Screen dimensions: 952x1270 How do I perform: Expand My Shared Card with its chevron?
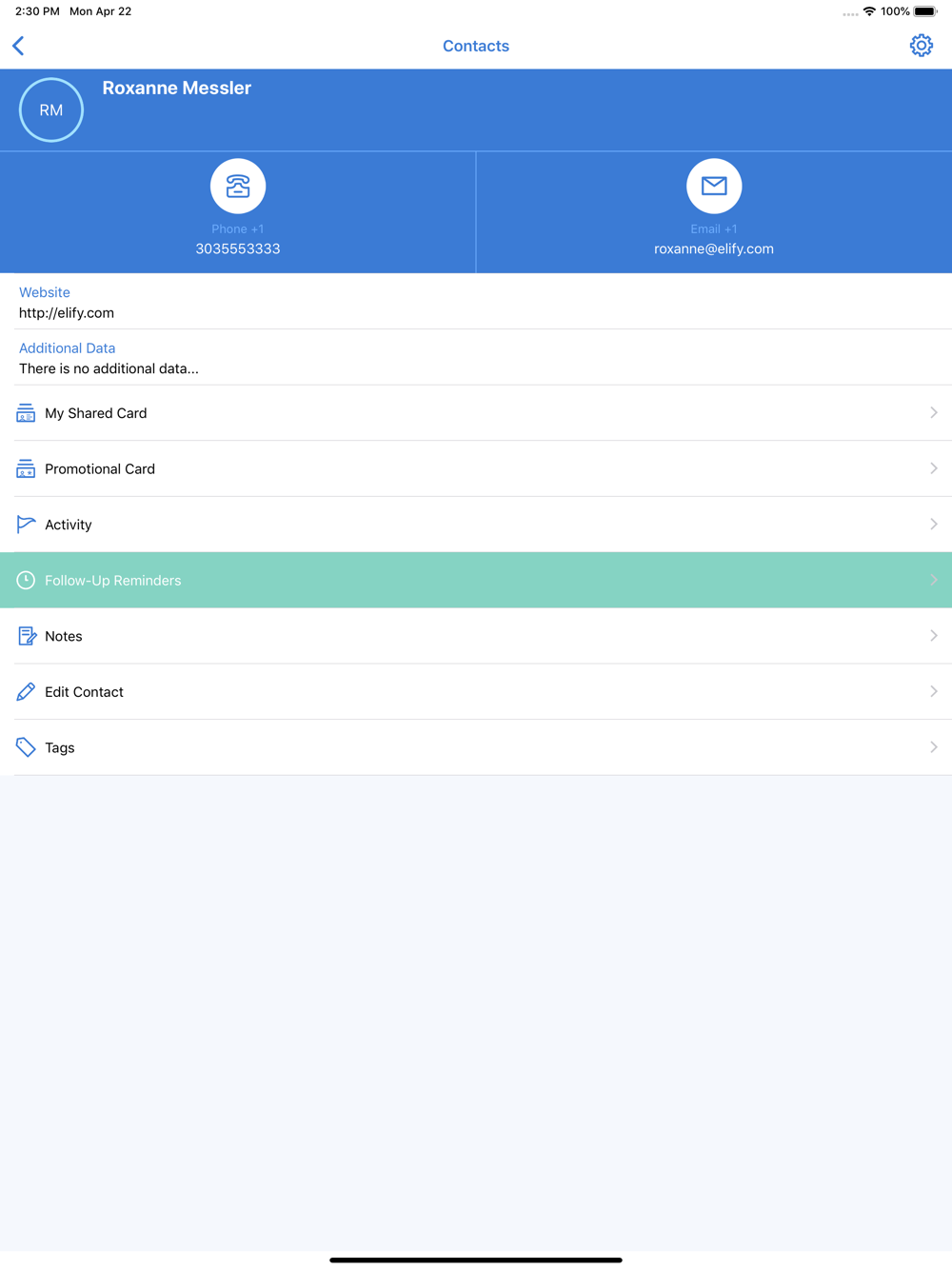[934, 413]
